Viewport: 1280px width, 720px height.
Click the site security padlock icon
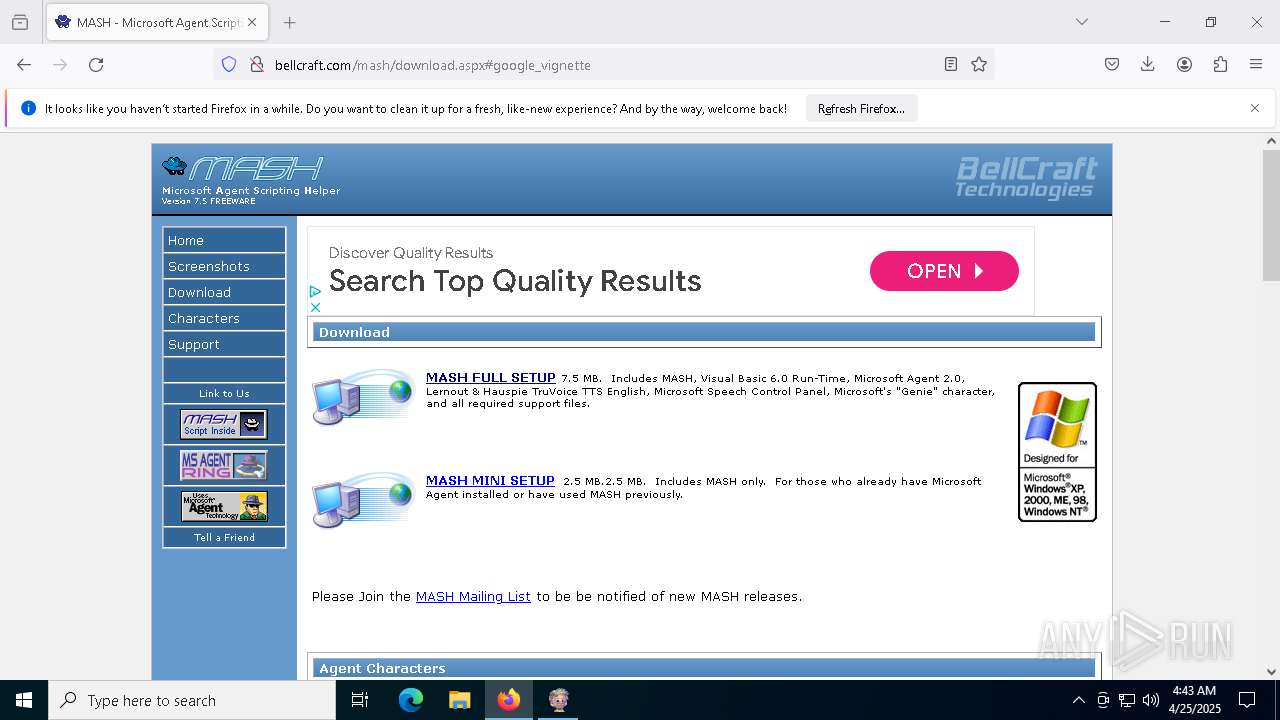(257, 64)
